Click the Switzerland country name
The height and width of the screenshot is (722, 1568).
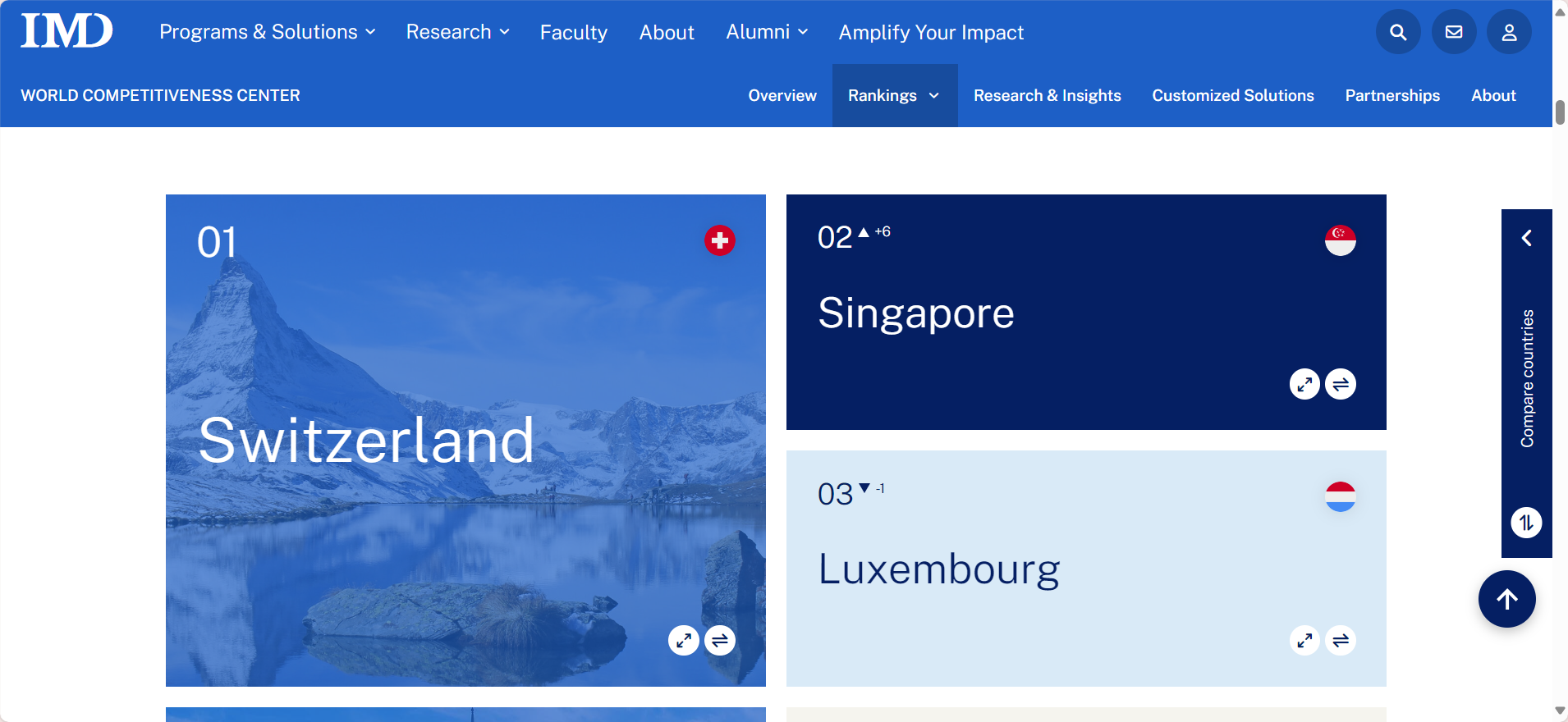click(x=366, y=441)
